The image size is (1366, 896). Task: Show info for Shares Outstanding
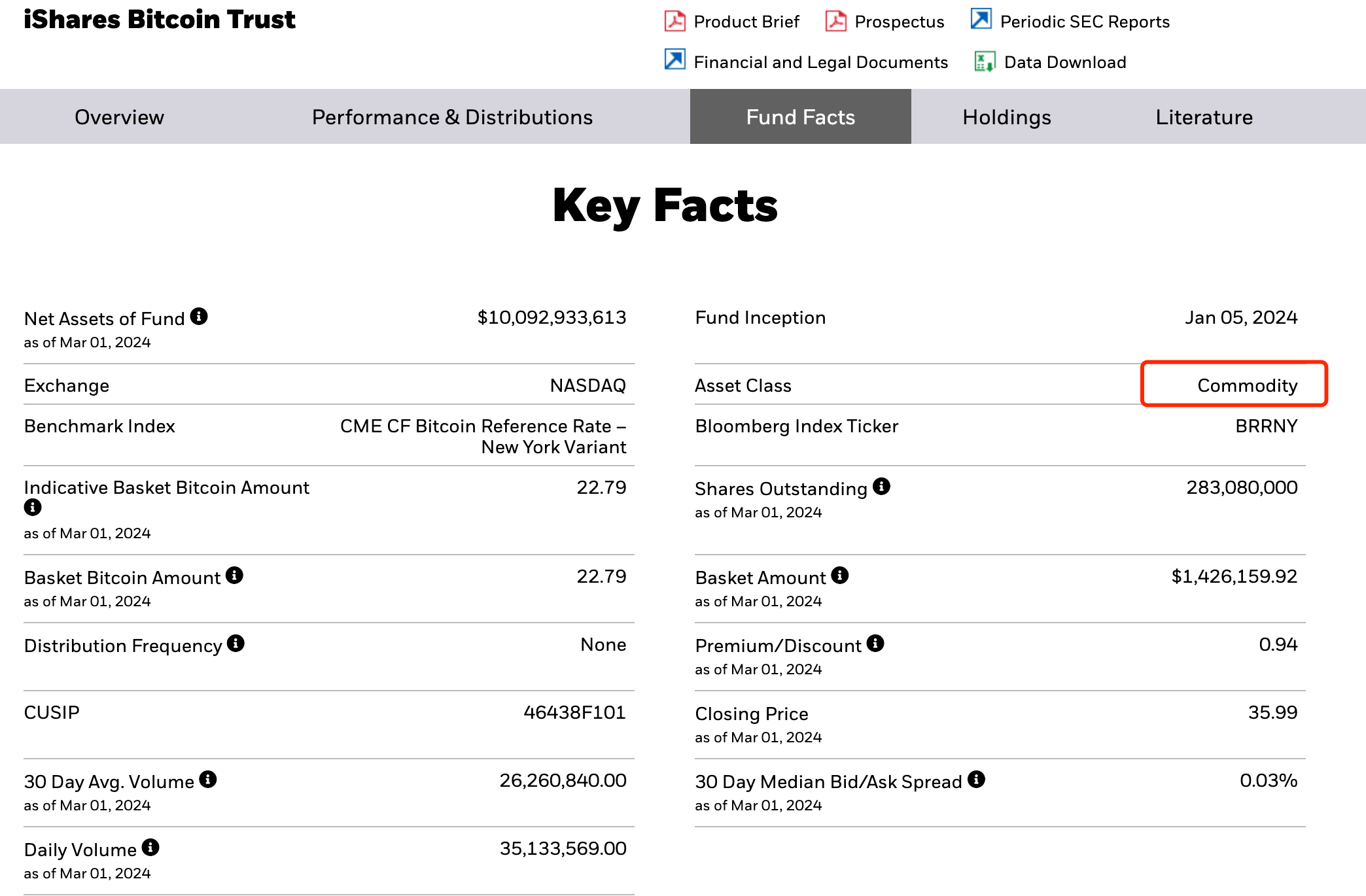[x=882, y=487]
